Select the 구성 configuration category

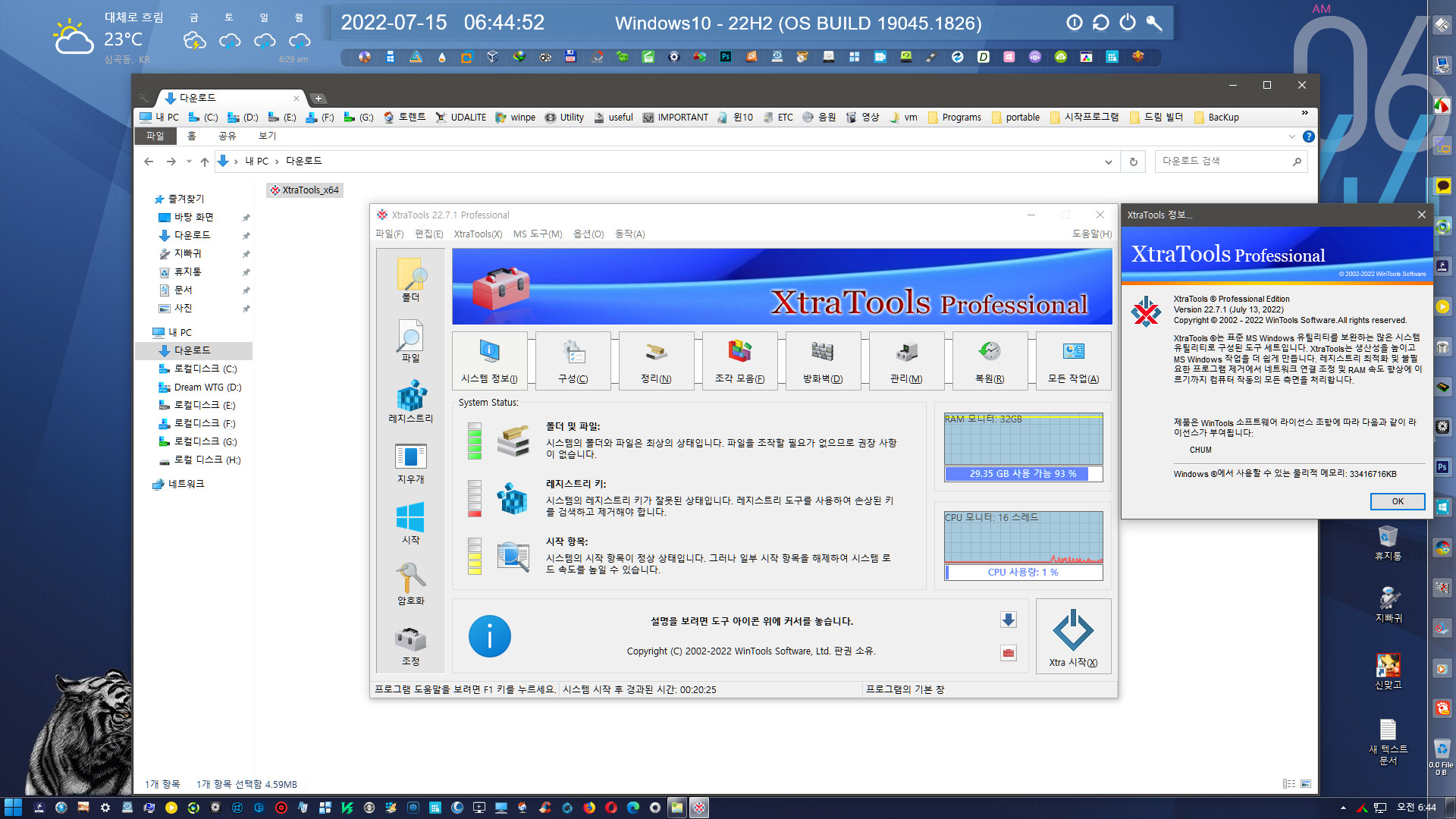573,361
